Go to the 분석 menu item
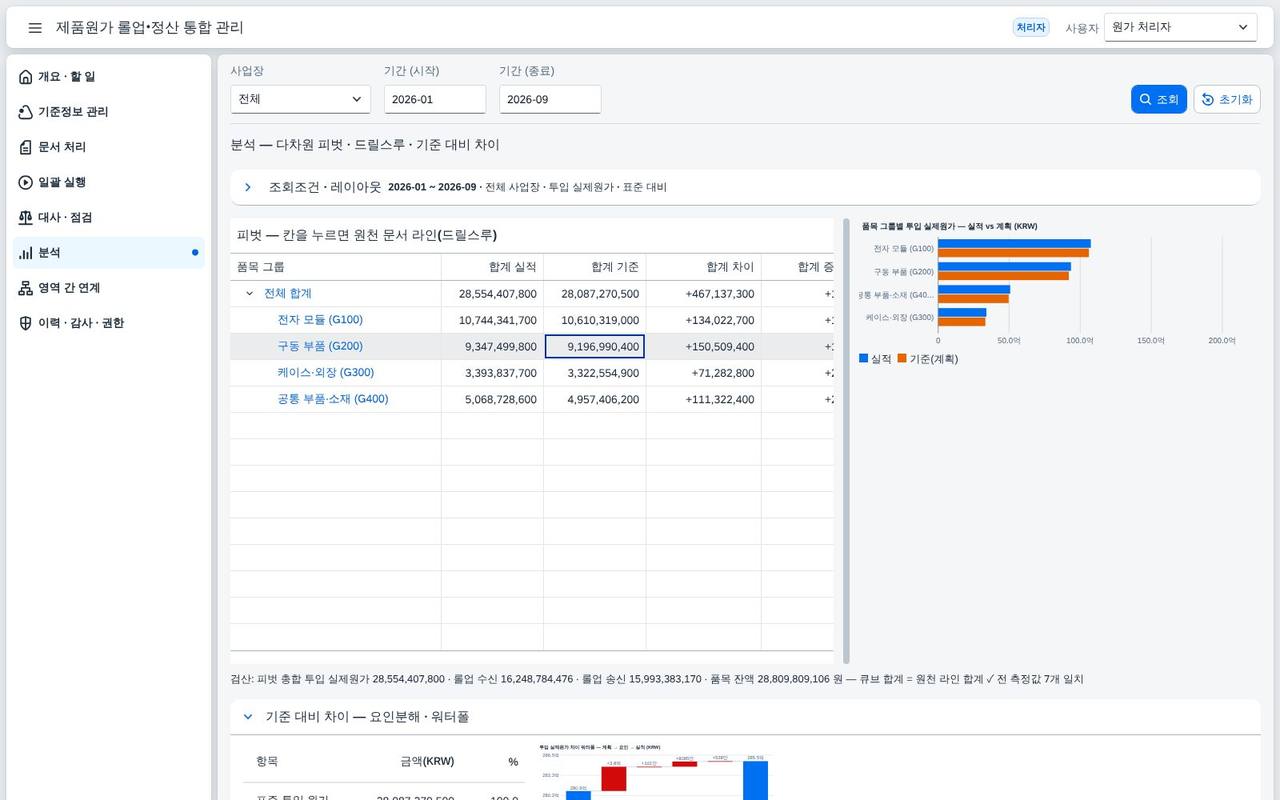Image resolution: width=1280 pixels, height=800 pixels. pos(109,253)
